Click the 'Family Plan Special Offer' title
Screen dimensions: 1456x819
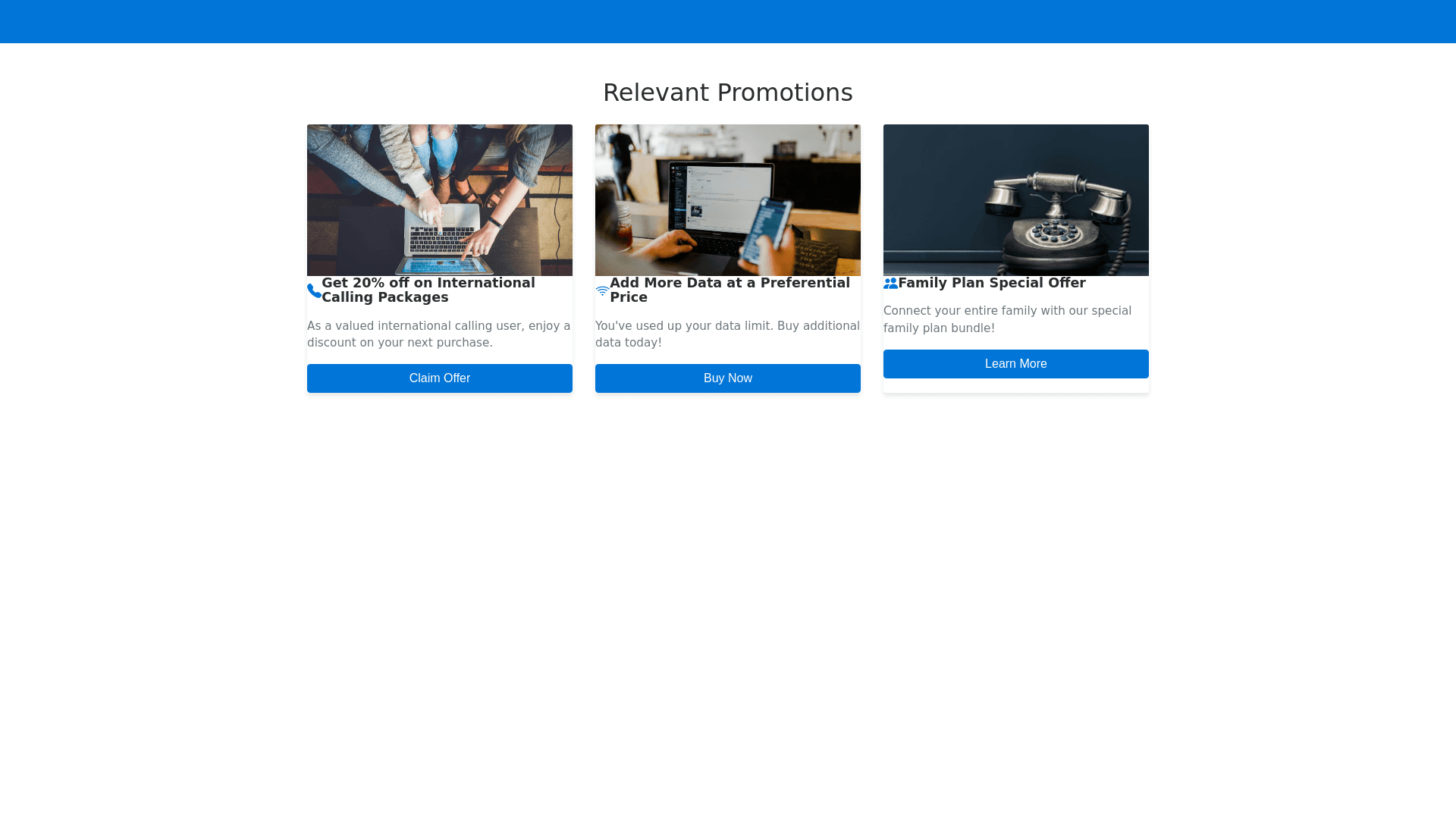point(992,283)
